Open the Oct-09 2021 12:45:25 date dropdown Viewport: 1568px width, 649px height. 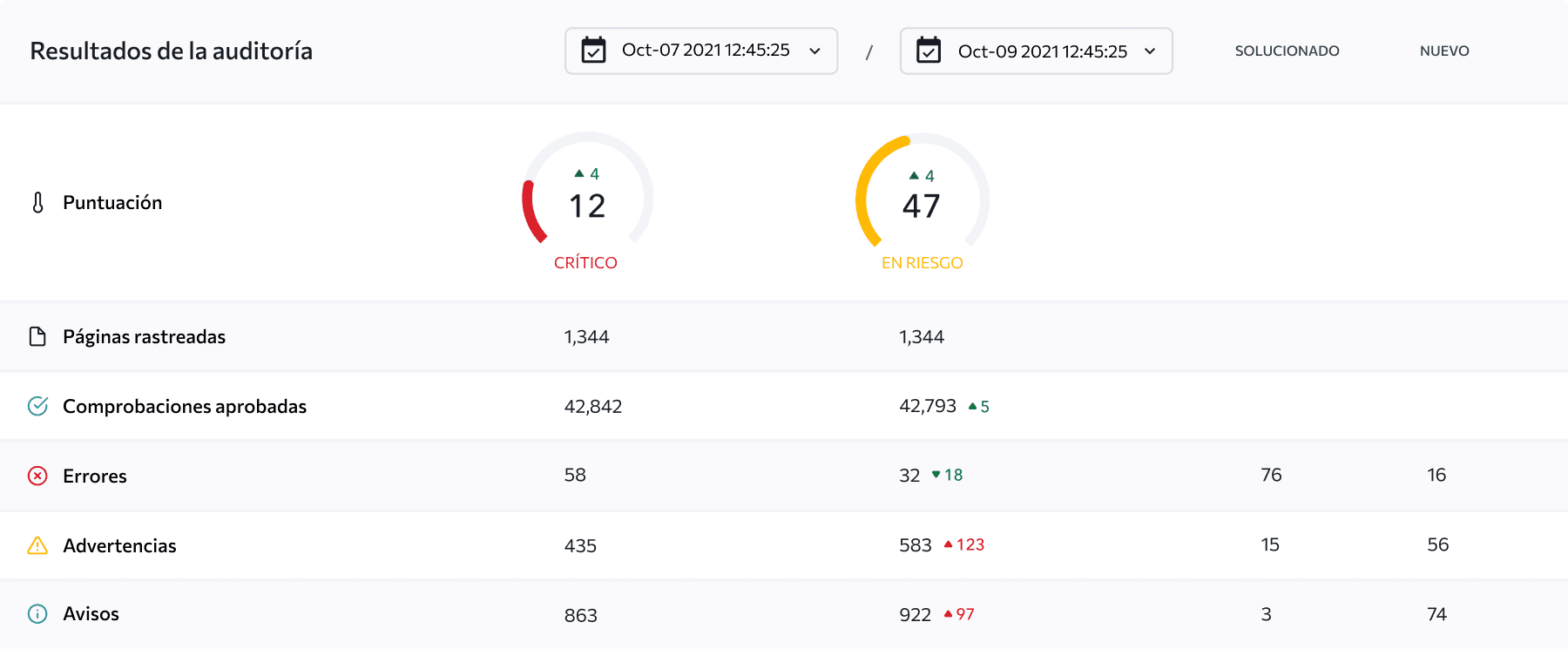point(1037,51)
